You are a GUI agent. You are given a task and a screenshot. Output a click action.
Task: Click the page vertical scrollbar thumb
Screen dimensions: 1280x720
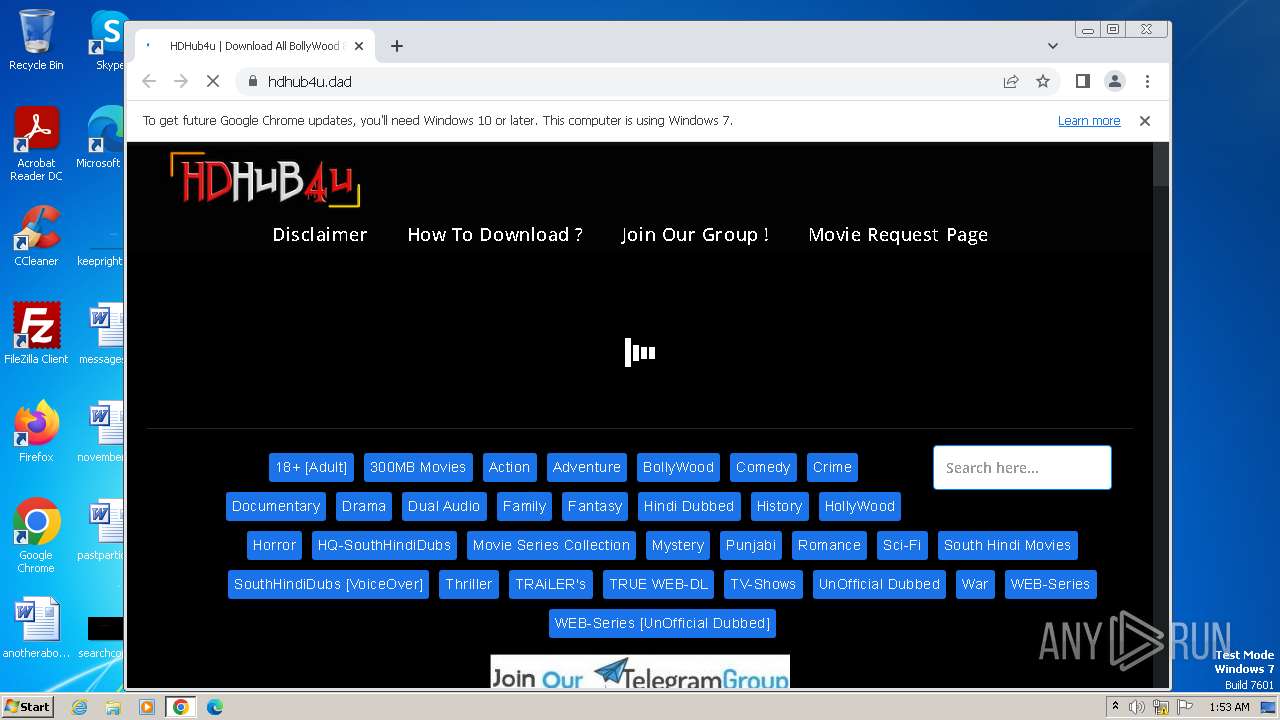tap(1161, 164)
